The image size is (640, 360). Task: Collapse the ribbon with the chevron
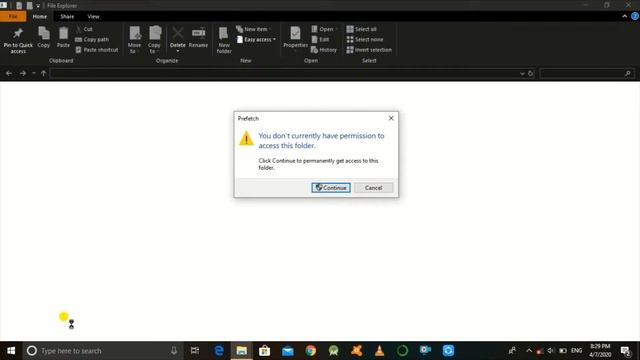[624, 16]
